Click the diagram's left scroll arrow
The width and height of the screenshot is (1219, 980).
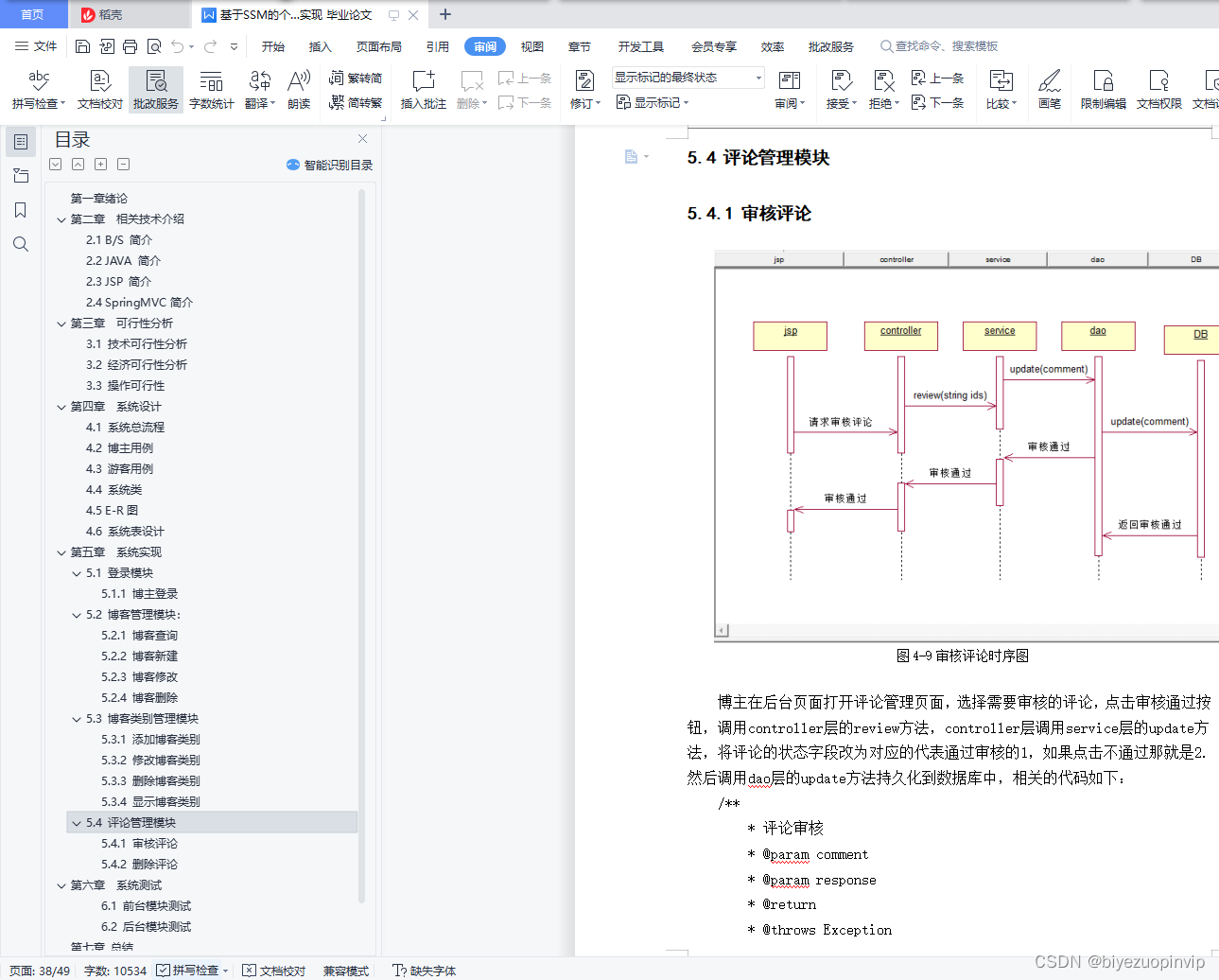pyautogui.click(x=722, y=630)
